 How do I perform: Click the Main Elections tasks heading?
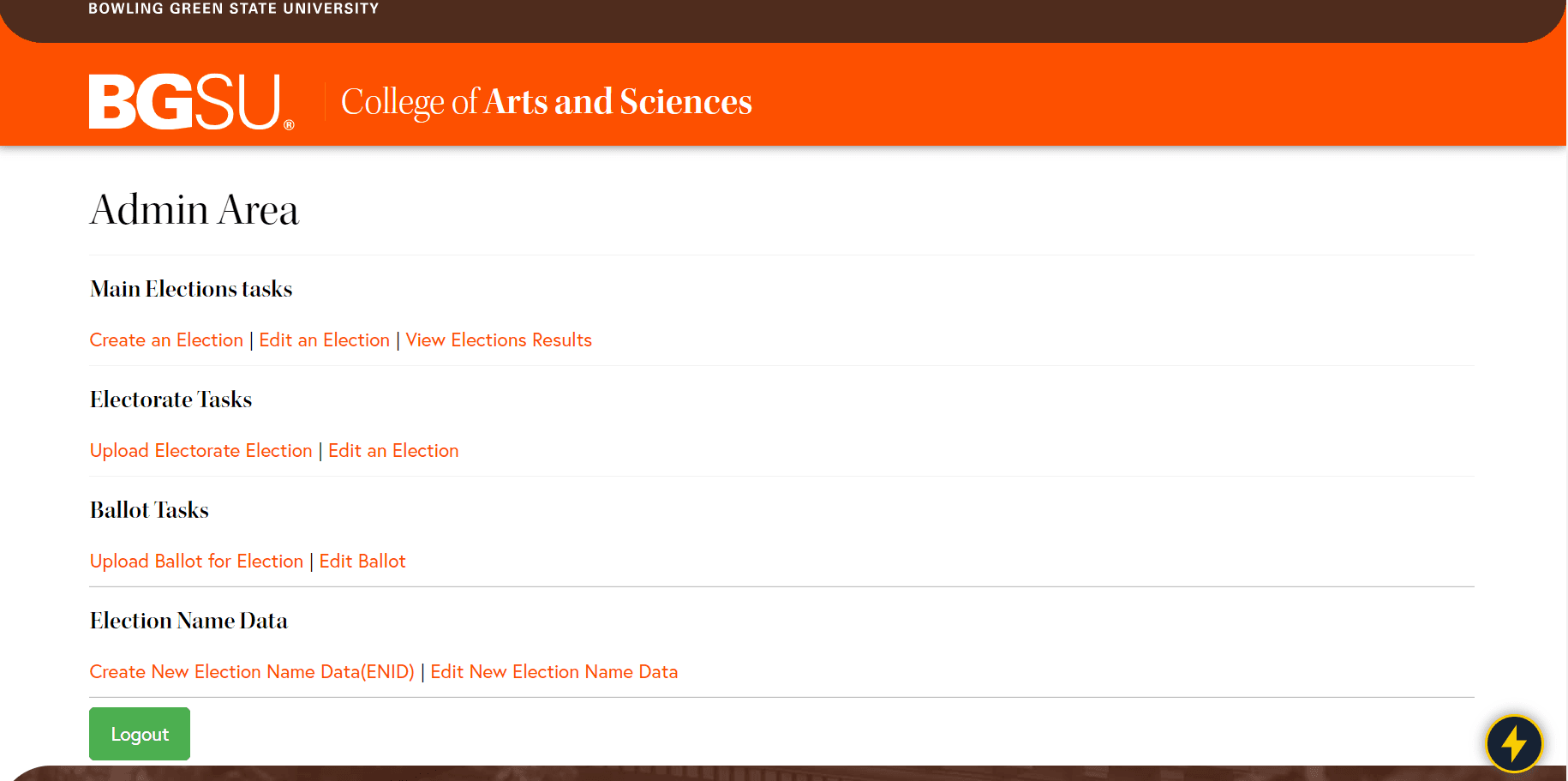(191, 289)
